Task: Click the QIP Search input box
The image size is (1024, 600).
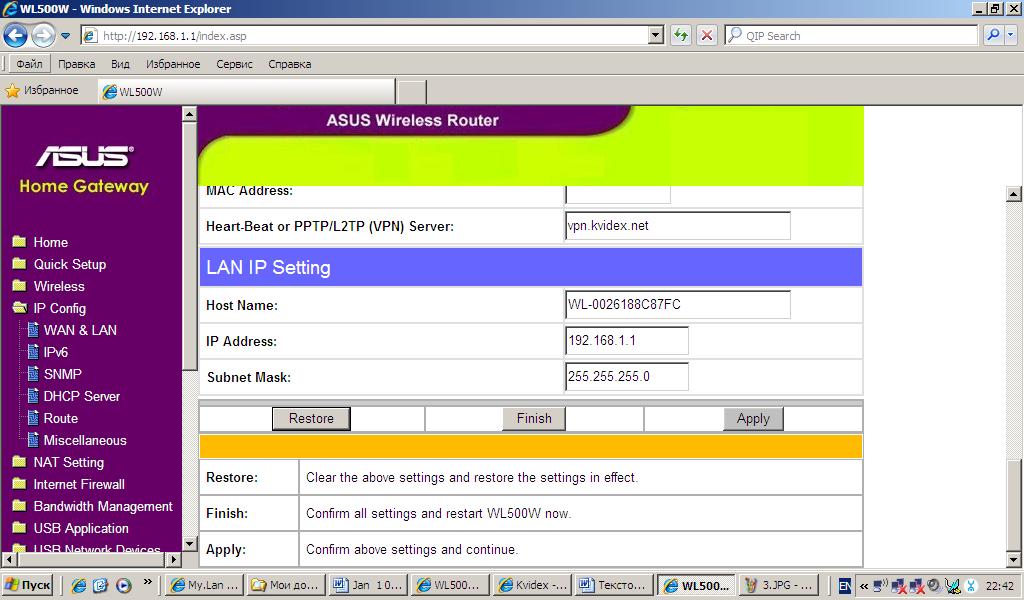Action: point(851,35)
